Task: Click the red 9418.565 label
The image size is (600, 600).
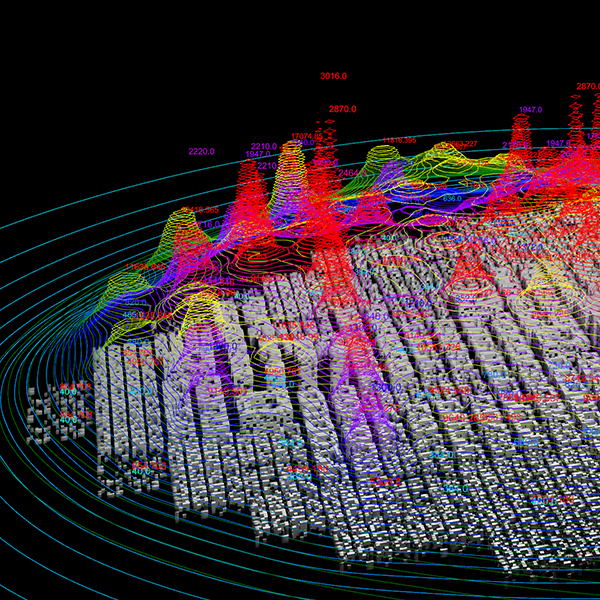Action: point(200,210)
